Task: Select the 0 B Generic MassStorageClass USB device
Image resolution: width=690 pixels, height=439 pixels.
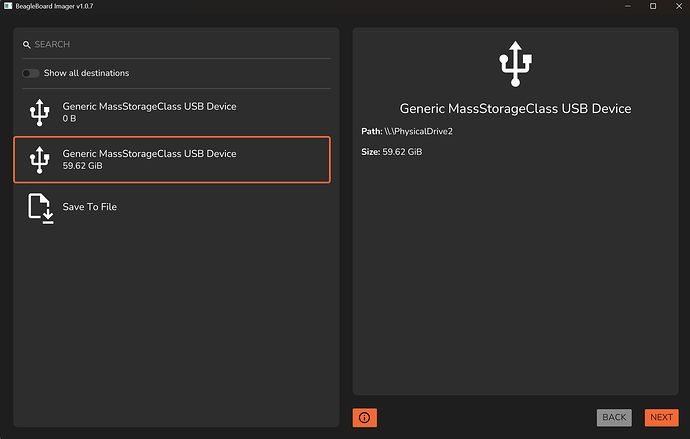Action: [x=172, y=112]
